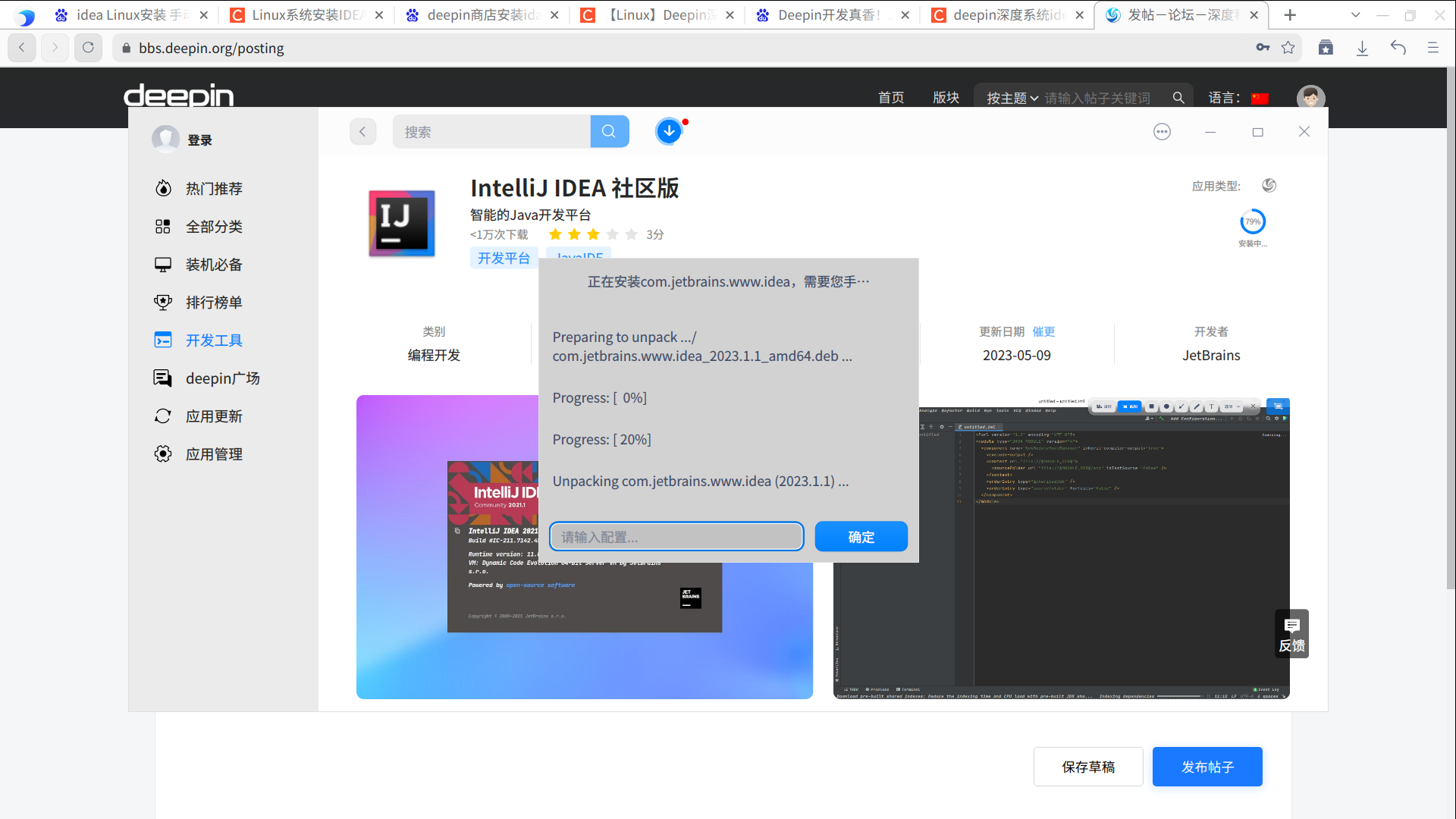Click the 发布帖子 publish button
The height and width of the screenshot is (819, 1456).
1207,767
